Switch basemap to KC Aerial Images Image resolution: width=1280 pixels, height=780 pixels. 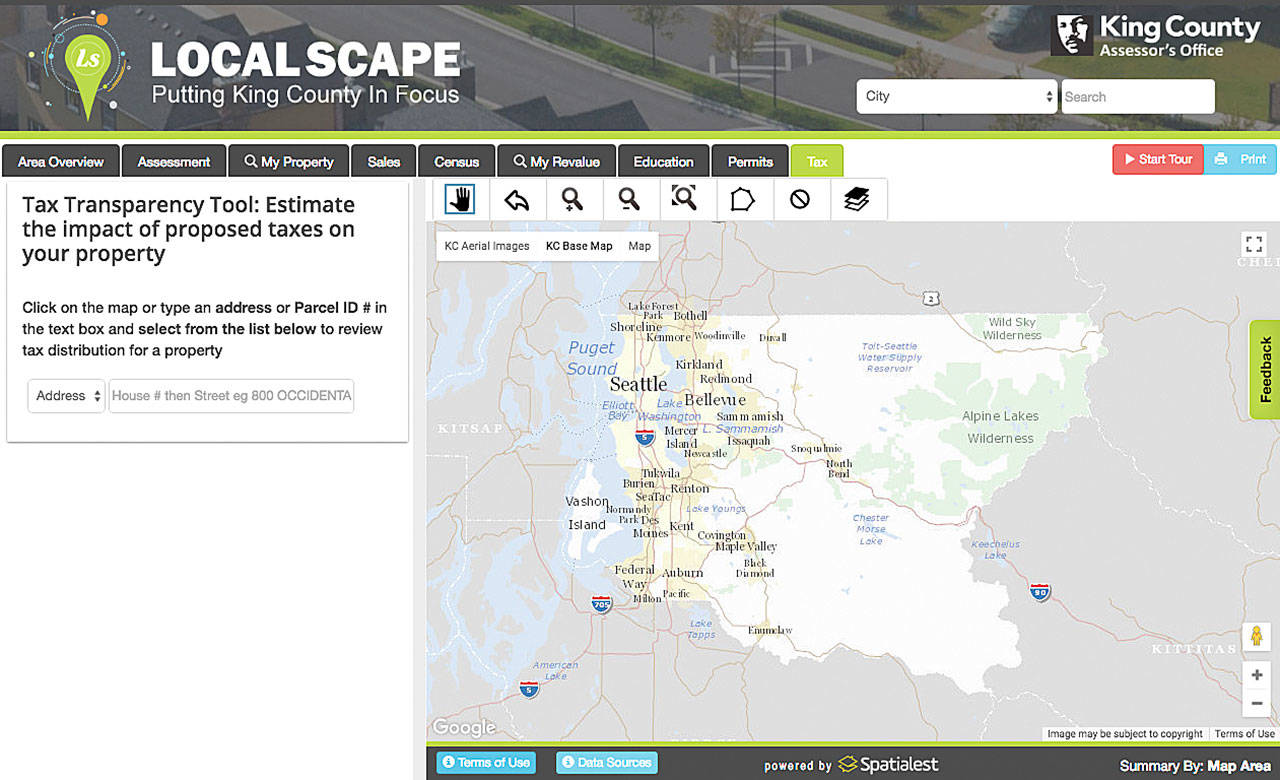[486, 245]
